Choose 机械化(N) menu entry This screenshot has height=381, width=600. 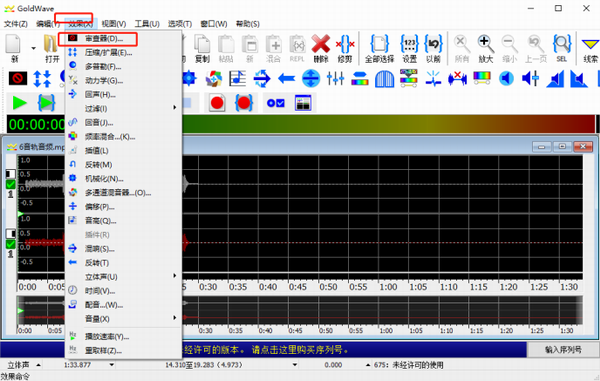pyautogui.click(x=123, y=179)
